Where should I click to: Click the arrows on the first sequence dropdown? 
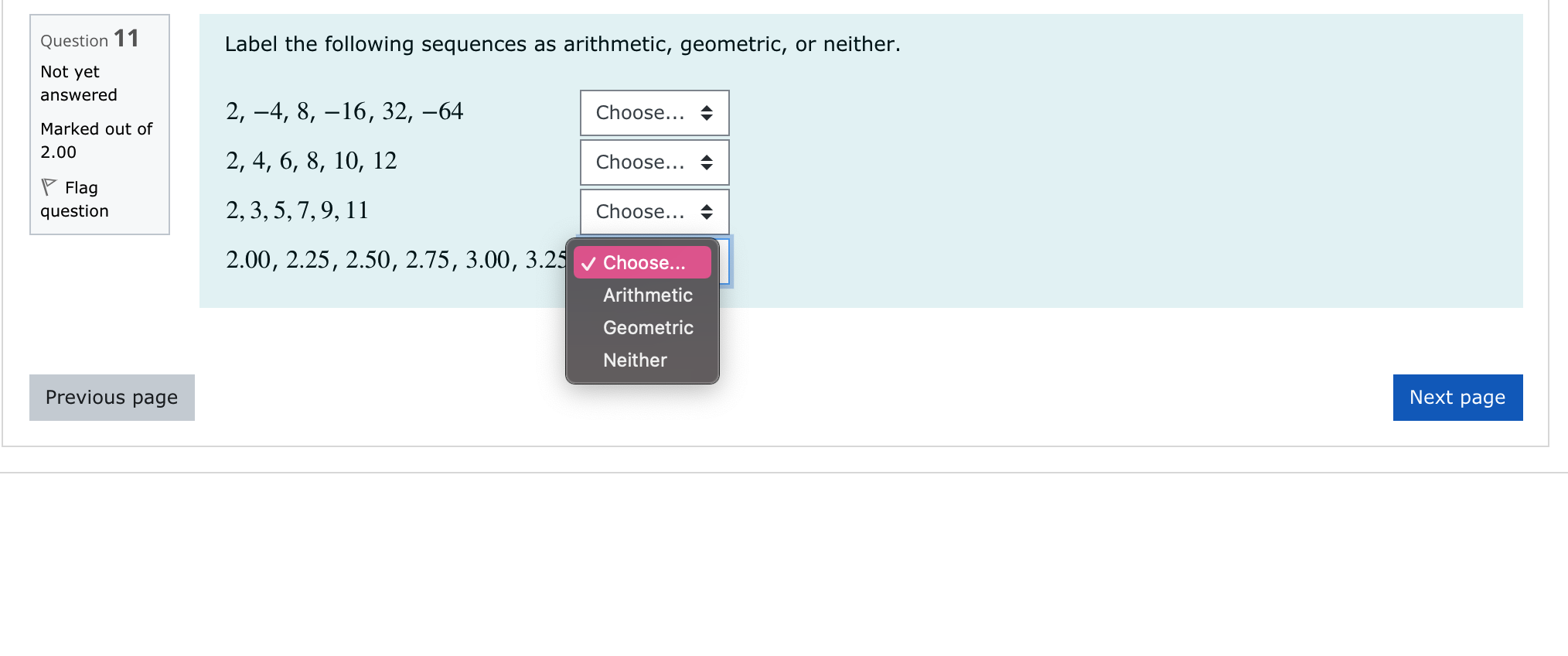coord(706,113)
